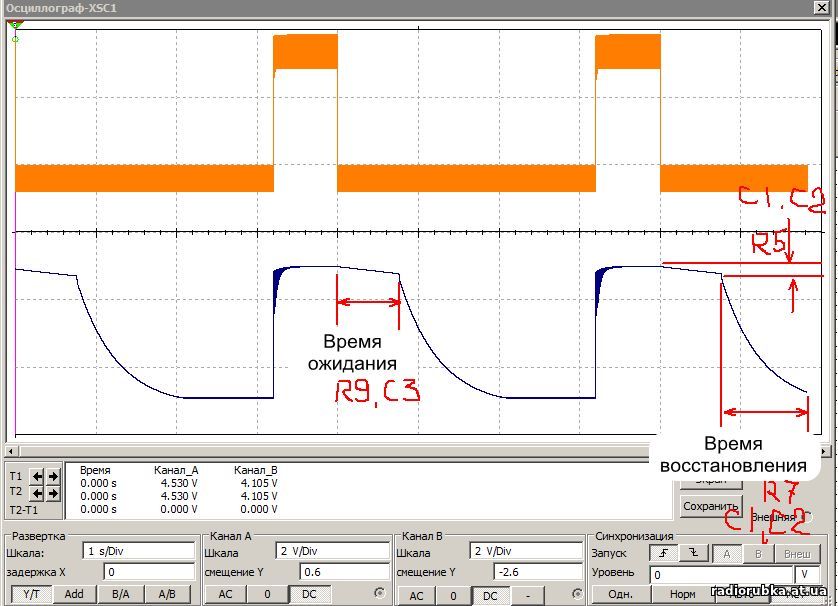
Task: Switch Channel A coupling to AC
Action: pyautogui.click(x=225, y=594)
